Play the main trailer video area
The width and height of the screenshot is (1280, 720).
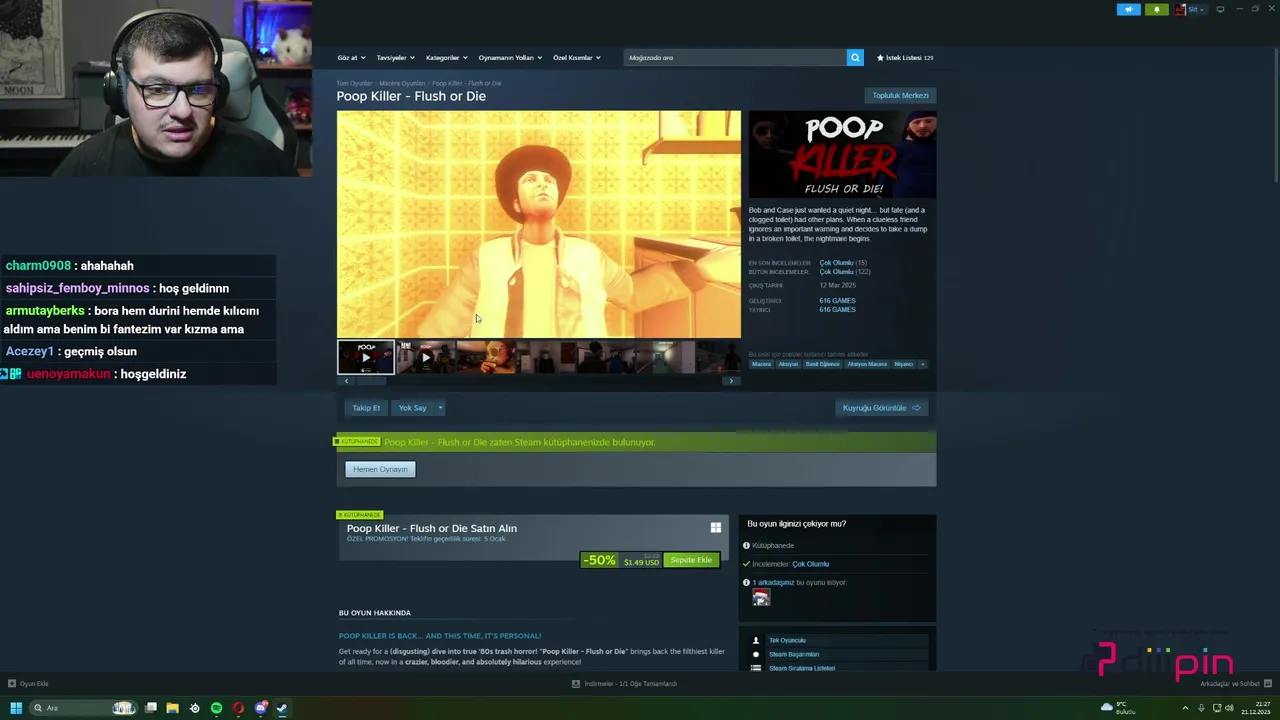coord(539,224)
